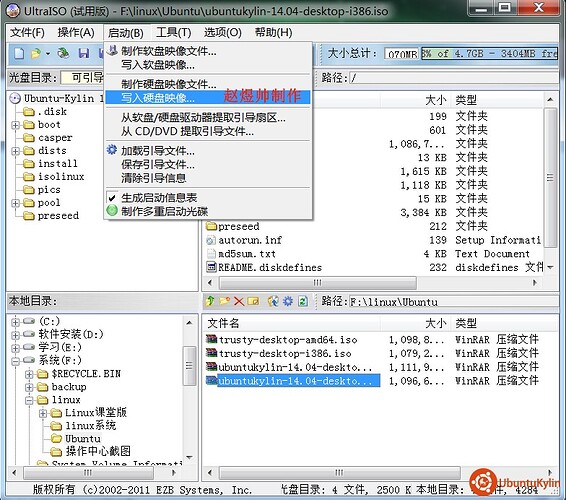Expand the 学习(E:) drive node

click(16, 348)
